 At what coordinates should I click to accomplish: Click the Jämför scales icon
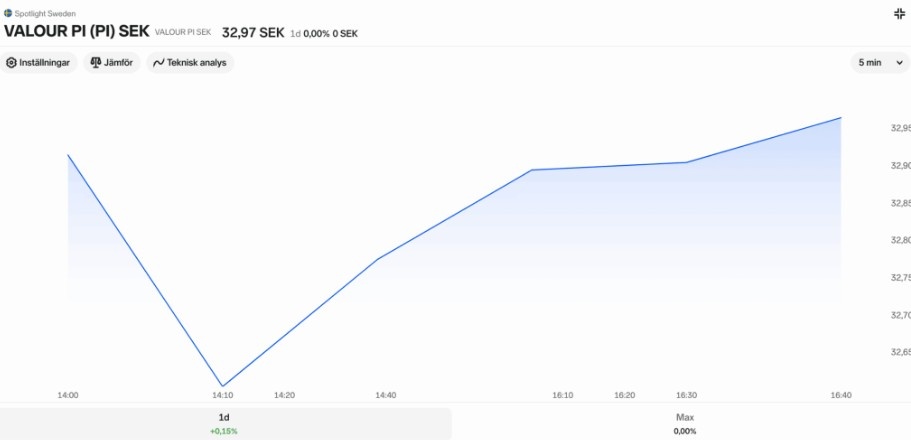[x=96, y=63]
